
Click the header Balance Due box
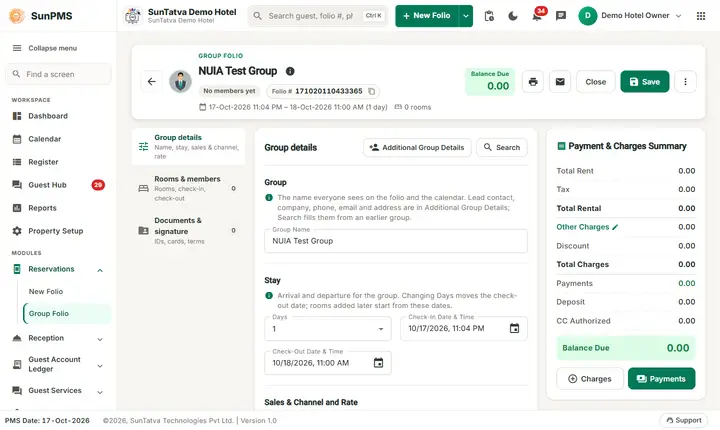(490, 82)
